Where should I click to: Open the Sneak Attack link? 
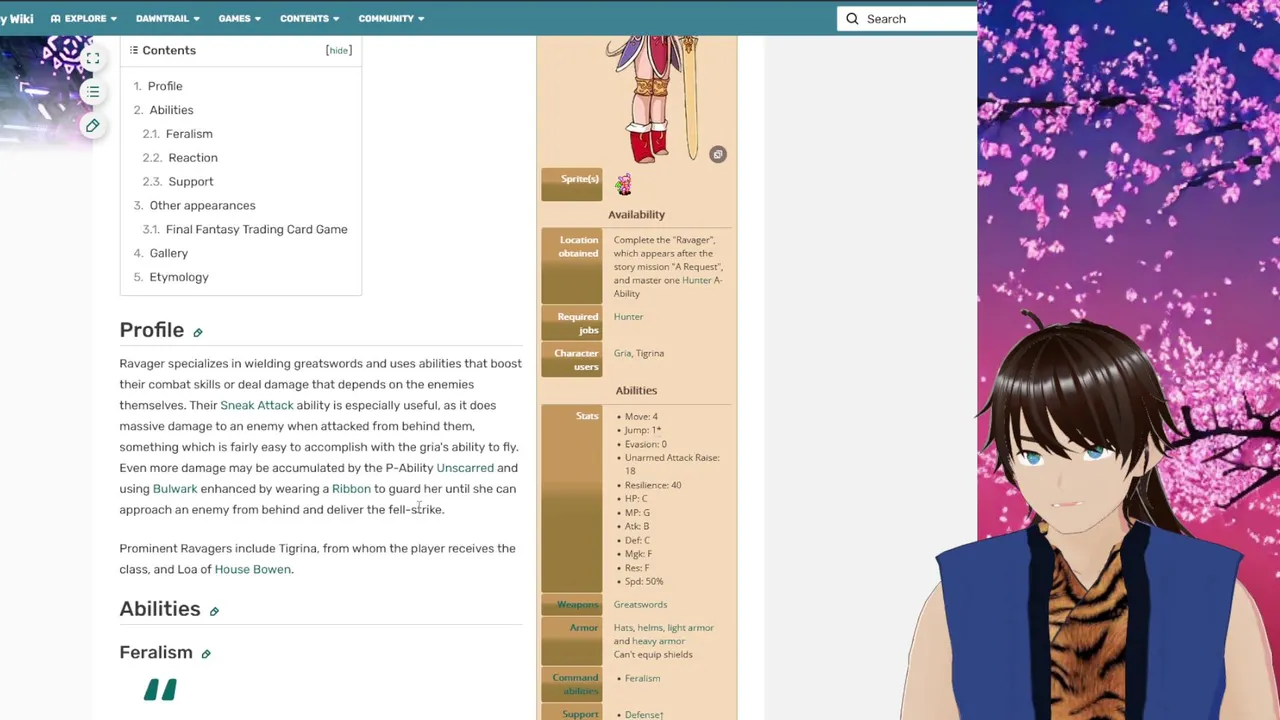257,405
